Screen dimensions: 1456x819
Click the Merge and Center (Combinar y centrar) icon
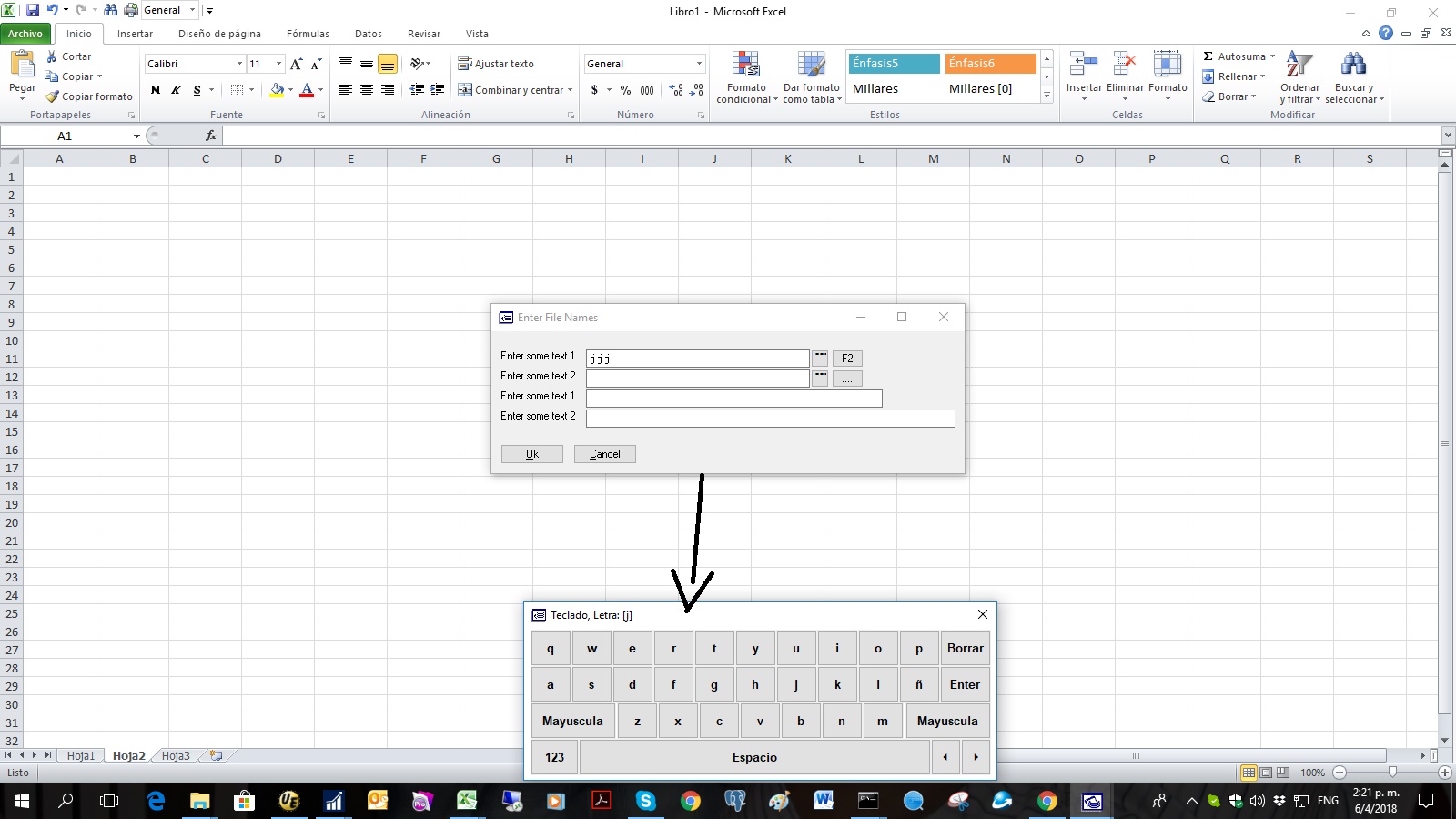(x=465, y=90)
